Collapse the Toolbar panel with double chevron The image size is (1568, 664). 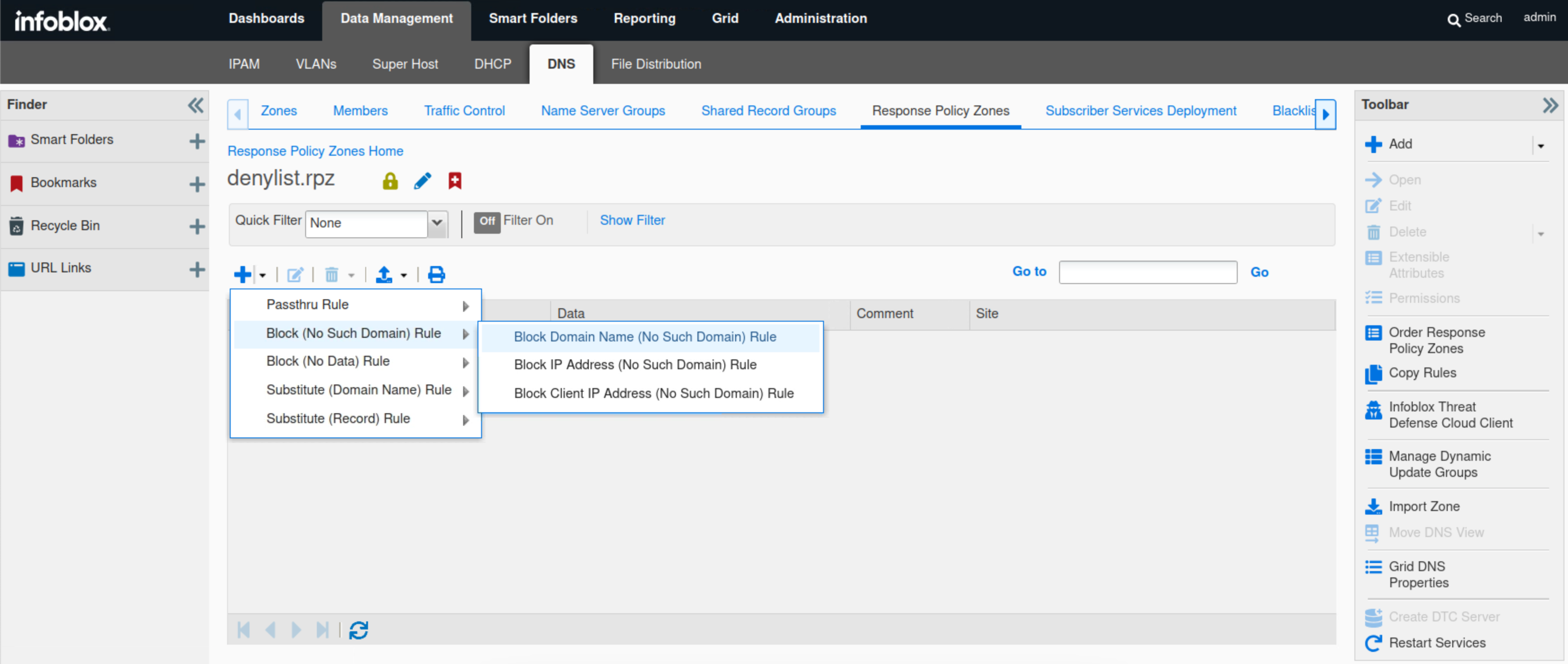[x=1550, y=105]
